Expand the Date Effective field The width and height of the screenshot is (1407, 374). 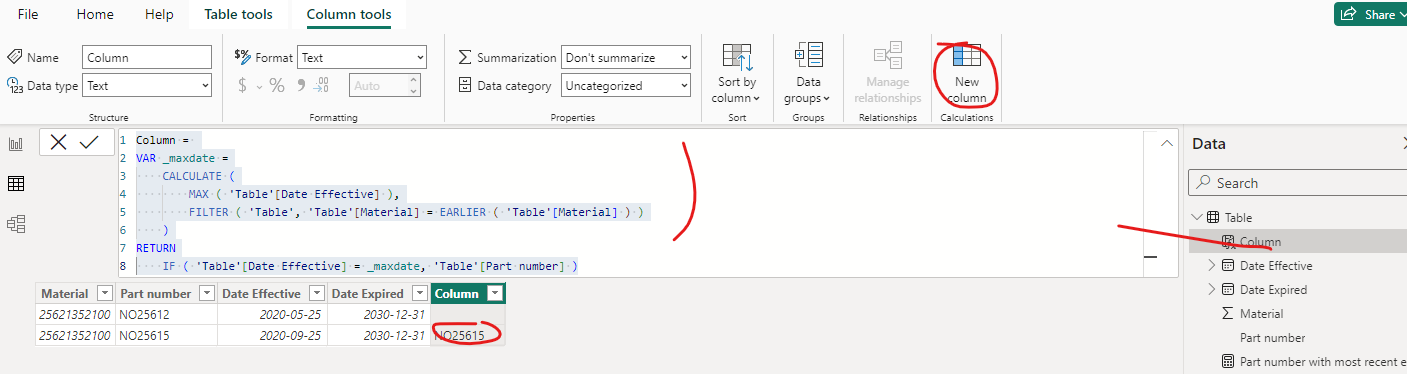[1212, 265]
